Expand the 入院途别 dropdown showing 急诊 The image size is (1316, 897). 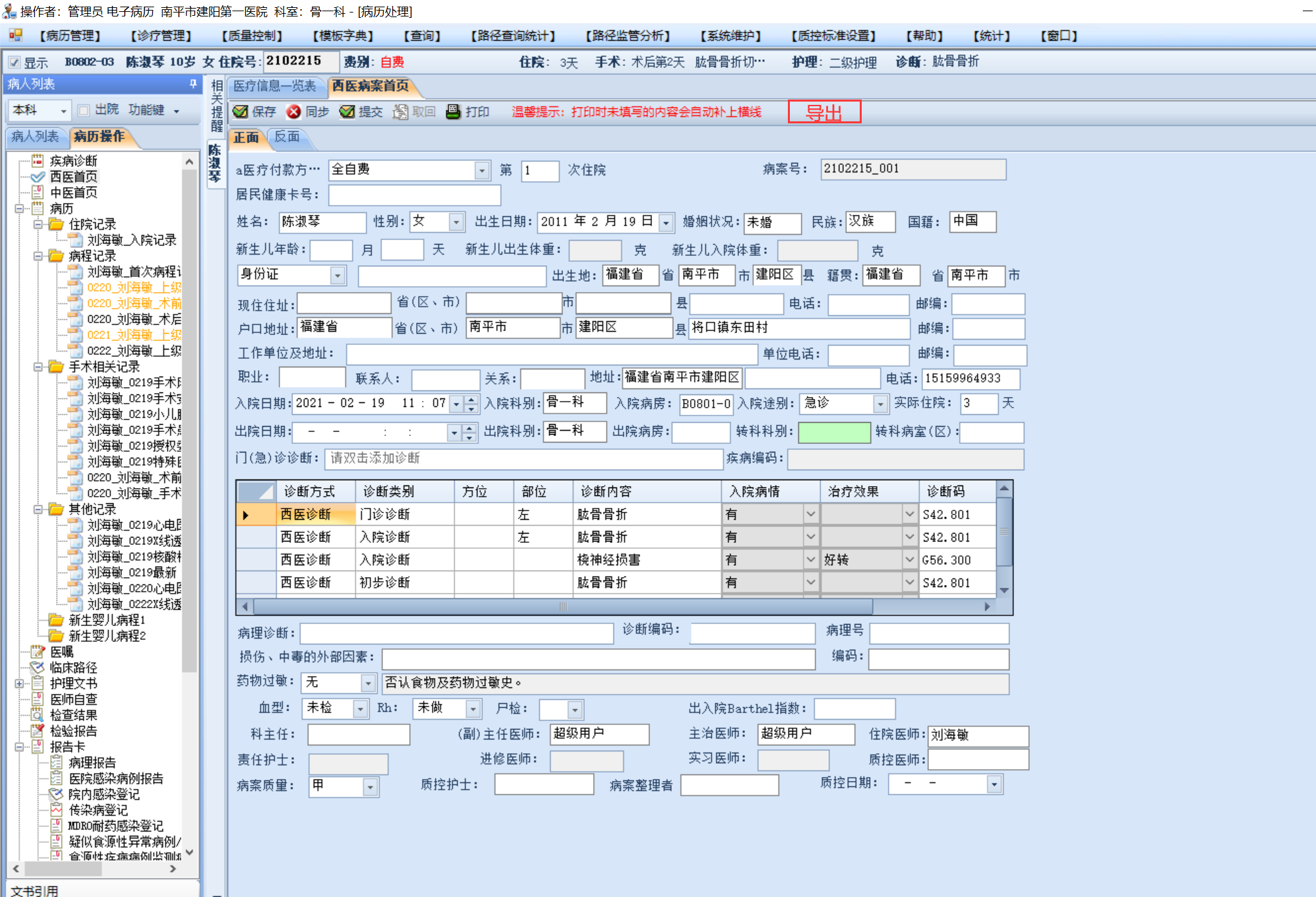point(880,403)
